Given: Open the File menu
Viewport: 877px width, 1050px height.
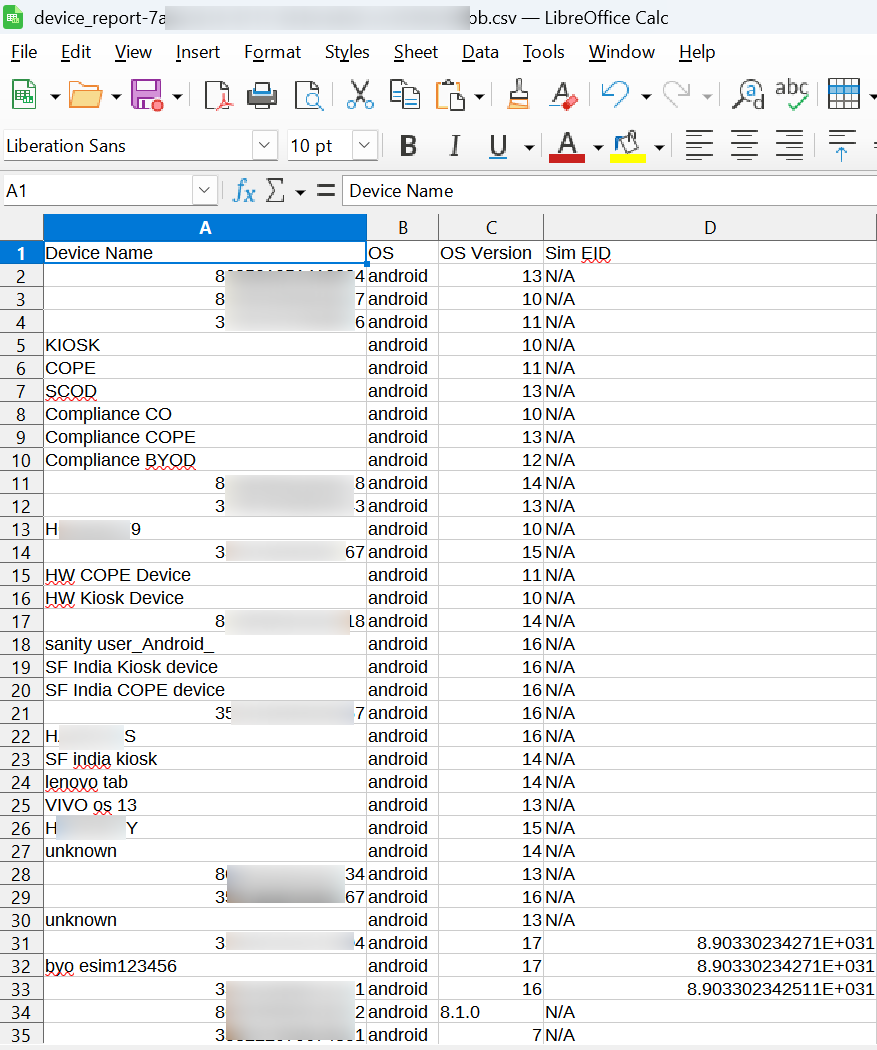Looking at the screenshot, I should (x=24, y=52).
